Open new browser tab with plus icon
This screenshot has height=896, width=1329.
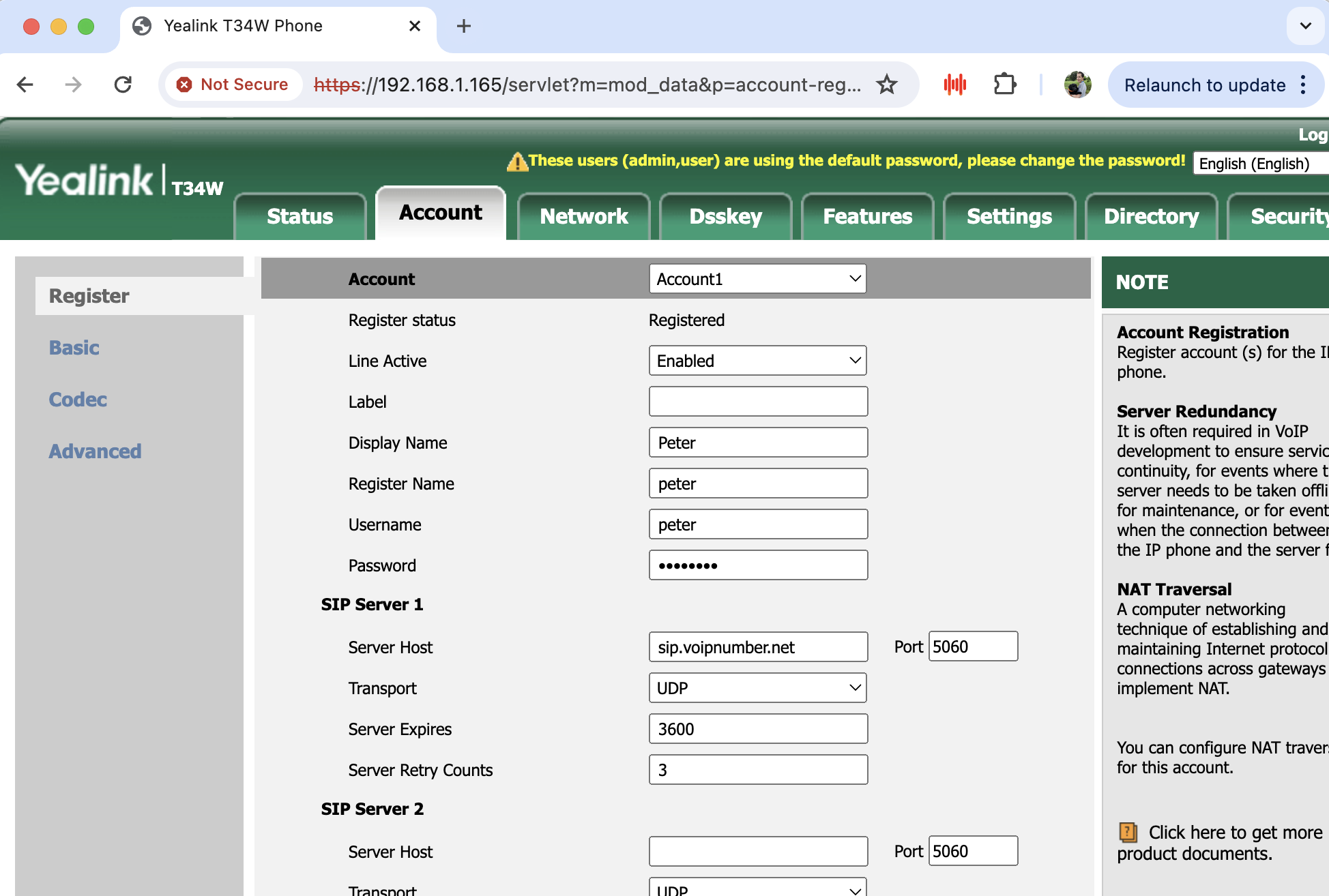464,26
